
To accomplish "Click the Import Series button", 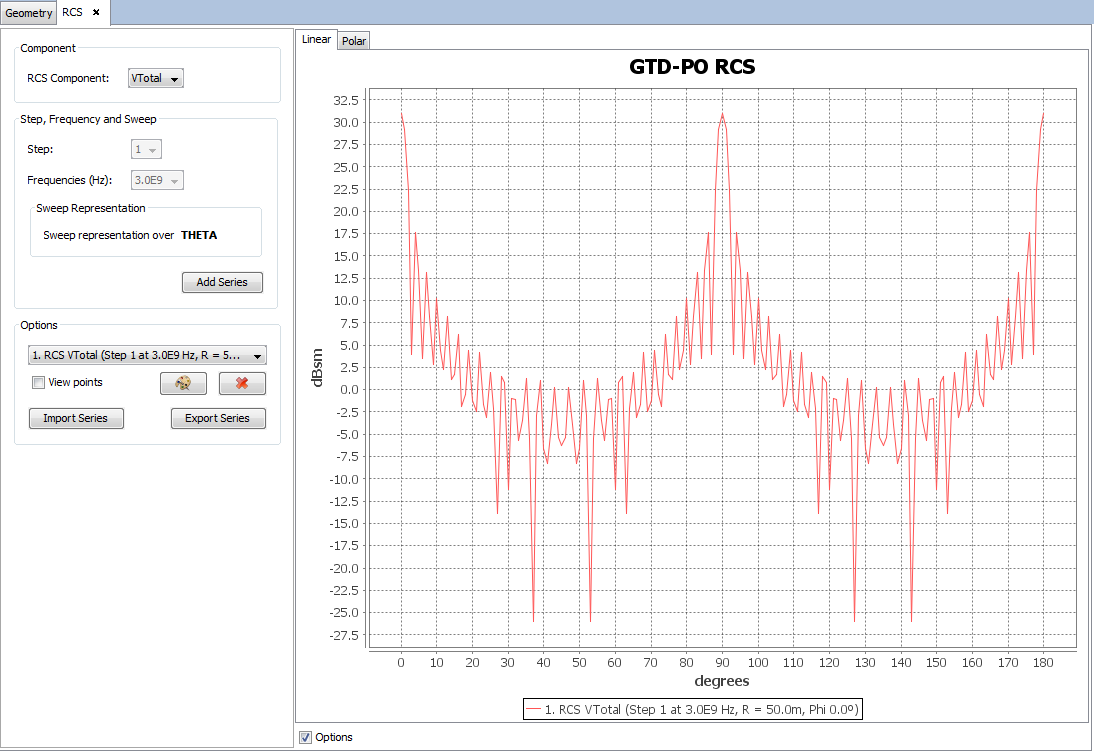I will coord(76,418).
